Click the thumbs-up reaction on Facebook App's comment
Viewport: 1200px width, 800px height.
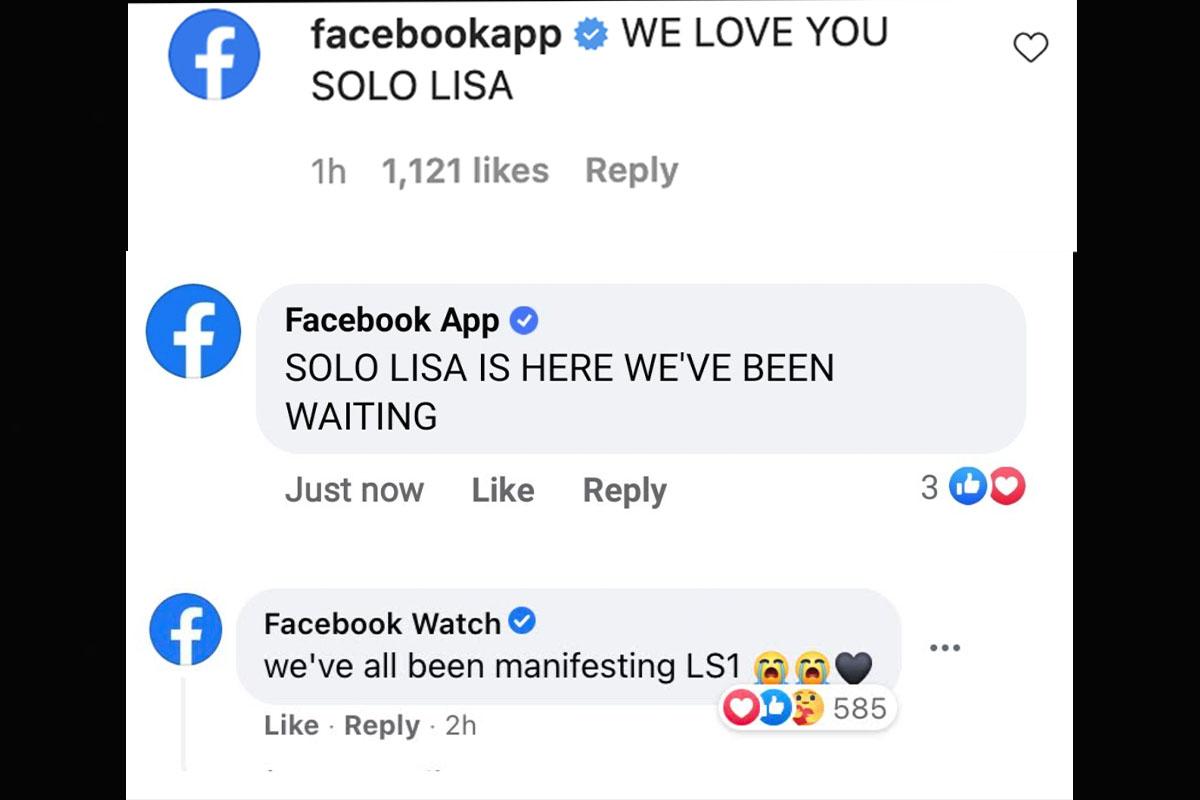(x=966, y=487)
